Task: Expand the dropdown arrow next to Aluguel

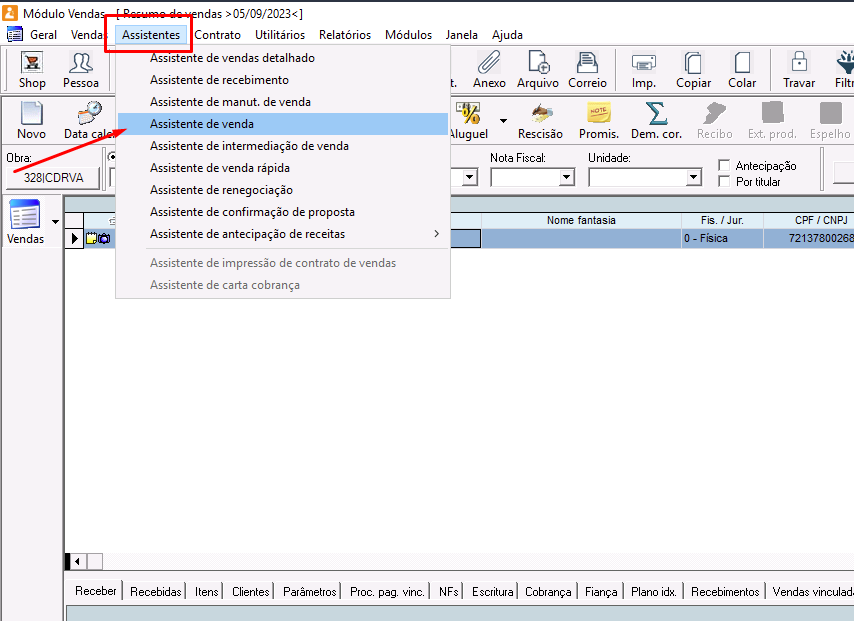Action: [x=503, y=120]
